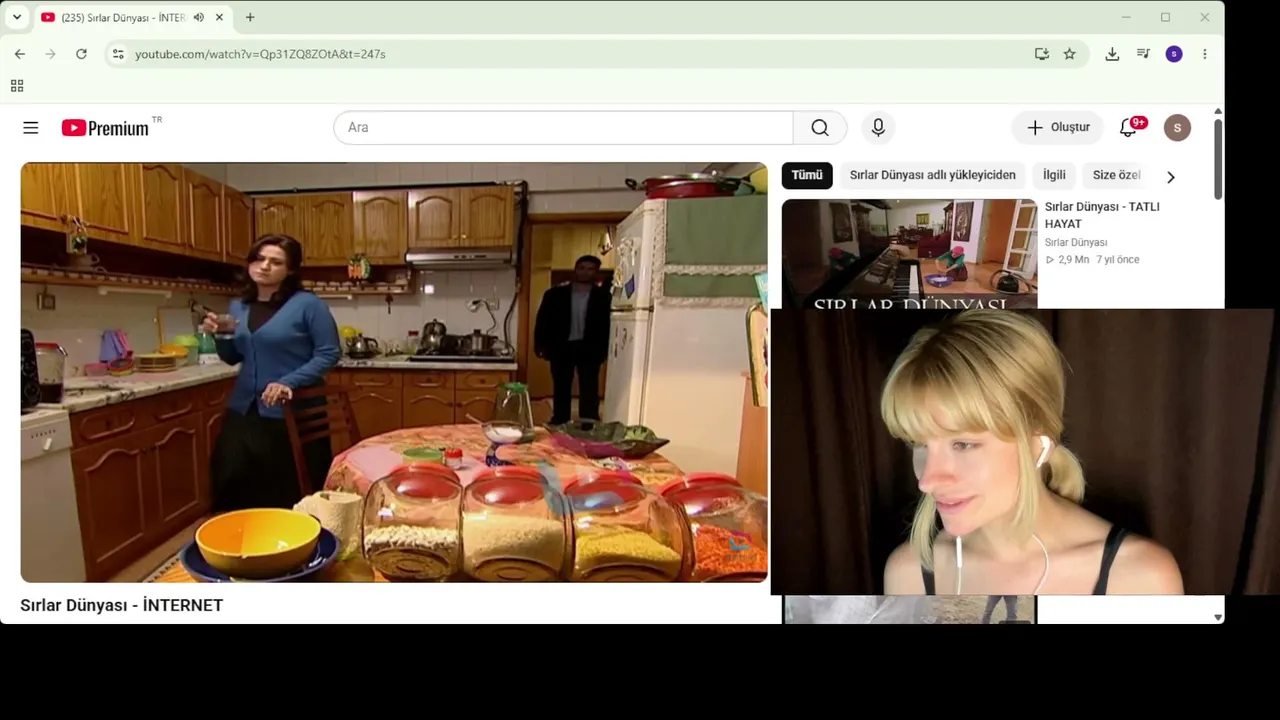Image resolution: width=1280 pixels, height=720 pixels.
Task: Click the Ara search field
Action: (563, 128)
